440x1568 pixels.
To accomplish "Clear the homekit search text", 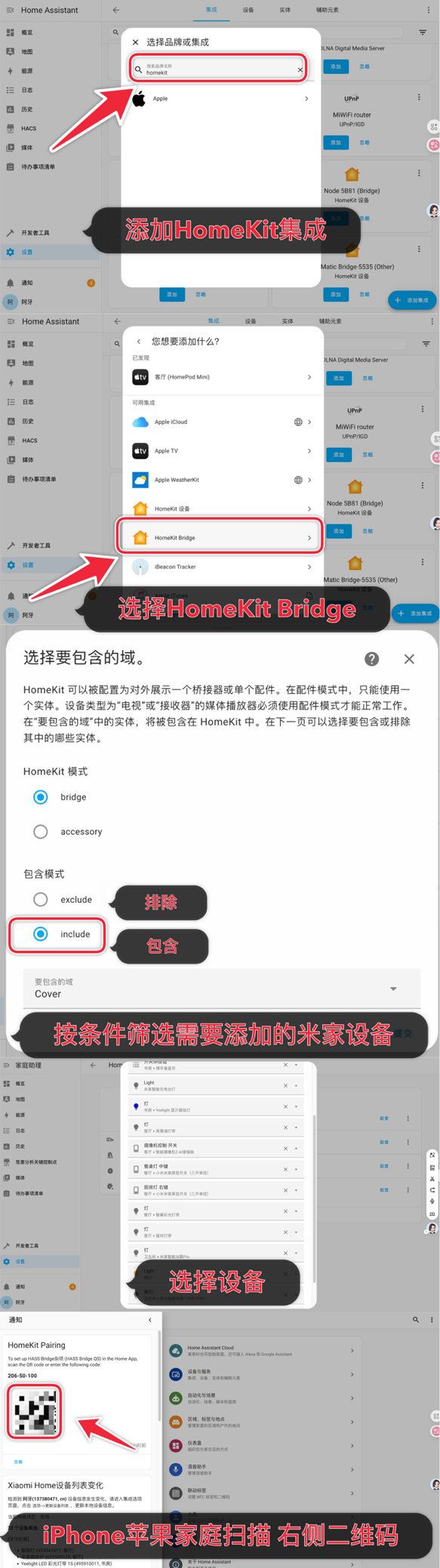I will [x=300, y=69].
